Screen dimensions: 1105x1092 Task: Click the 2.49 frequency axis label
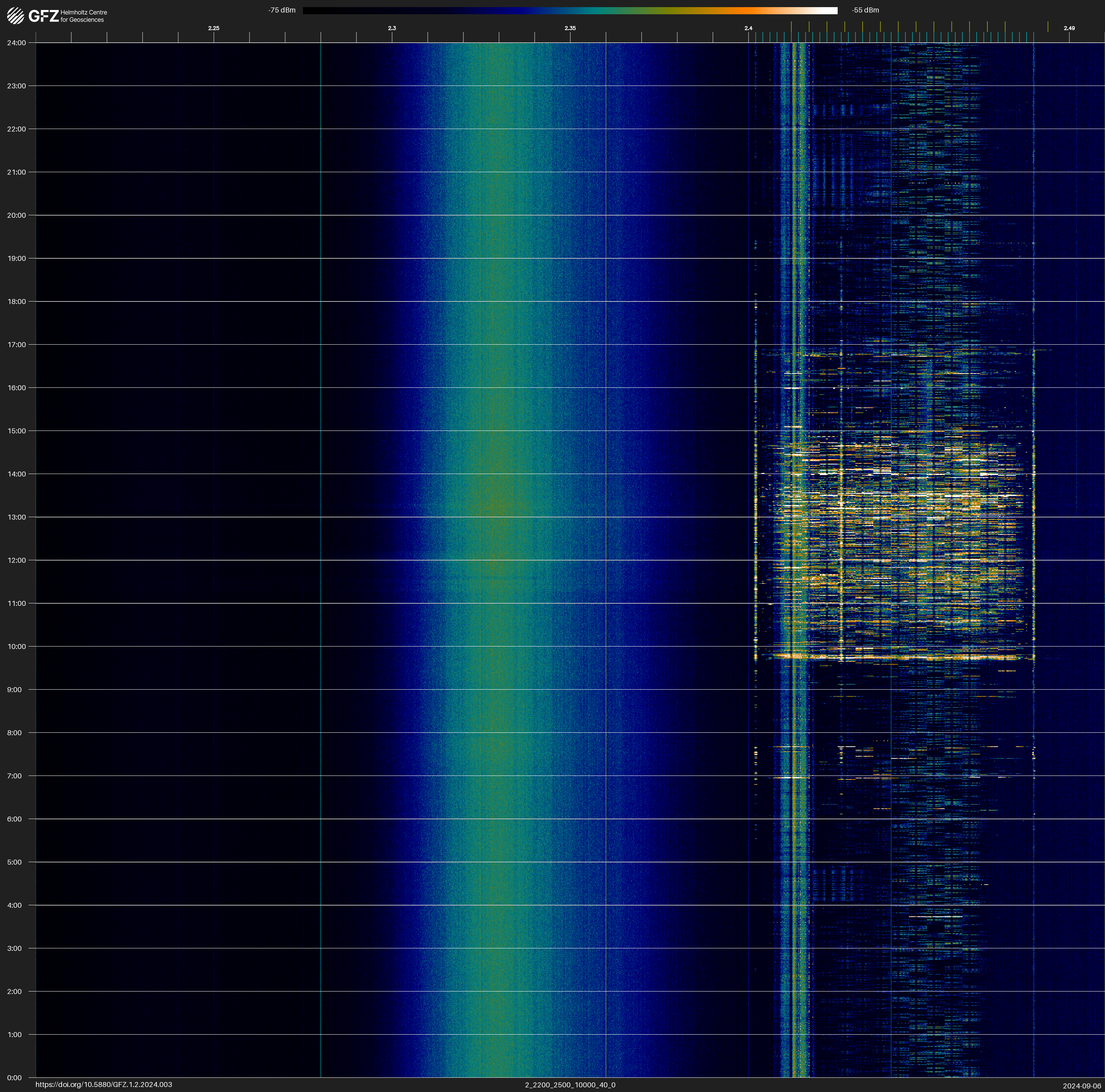(1069, 28)
